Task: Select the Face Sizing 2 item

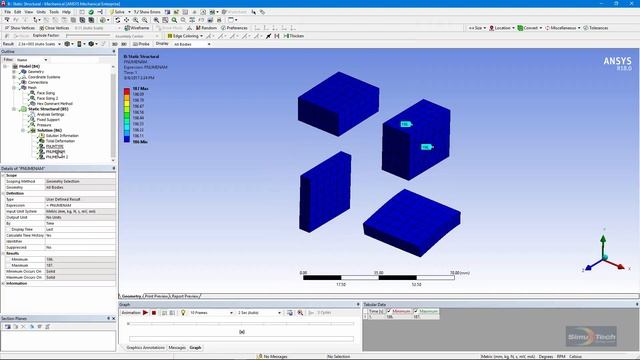Action: (x=47, y=98)
